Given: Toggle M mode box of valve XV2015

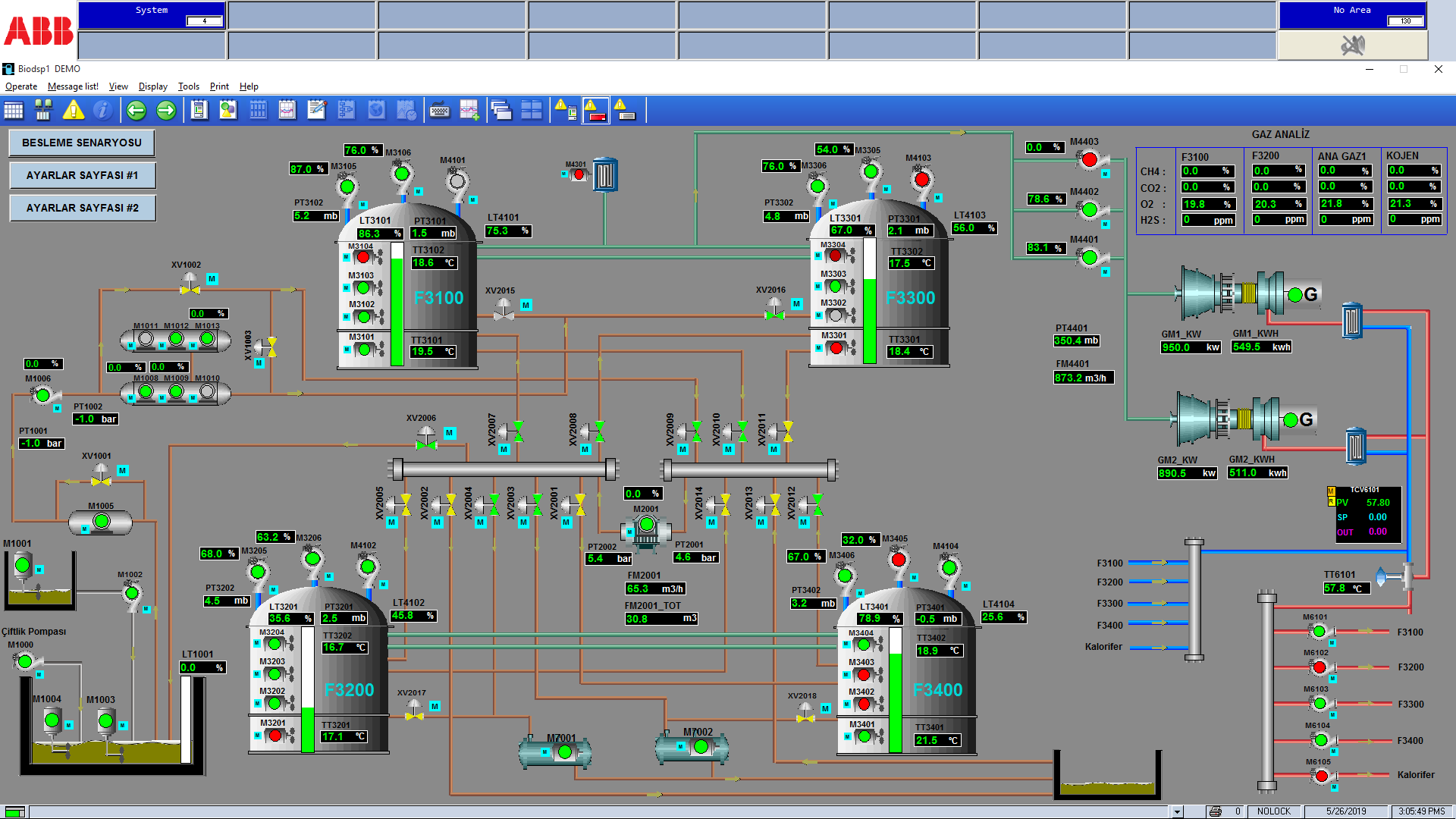Looking at the screenshot, I should tap(526, 305).
